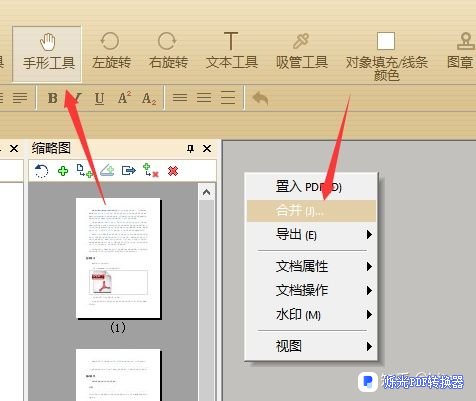
Task: Toggle bold formatting
Action: (x=53, y=98)
